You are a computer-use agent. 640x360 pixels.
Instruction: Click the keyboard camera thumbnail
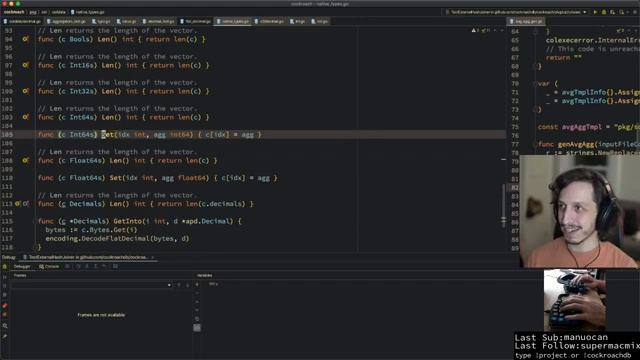click(575, 300)
